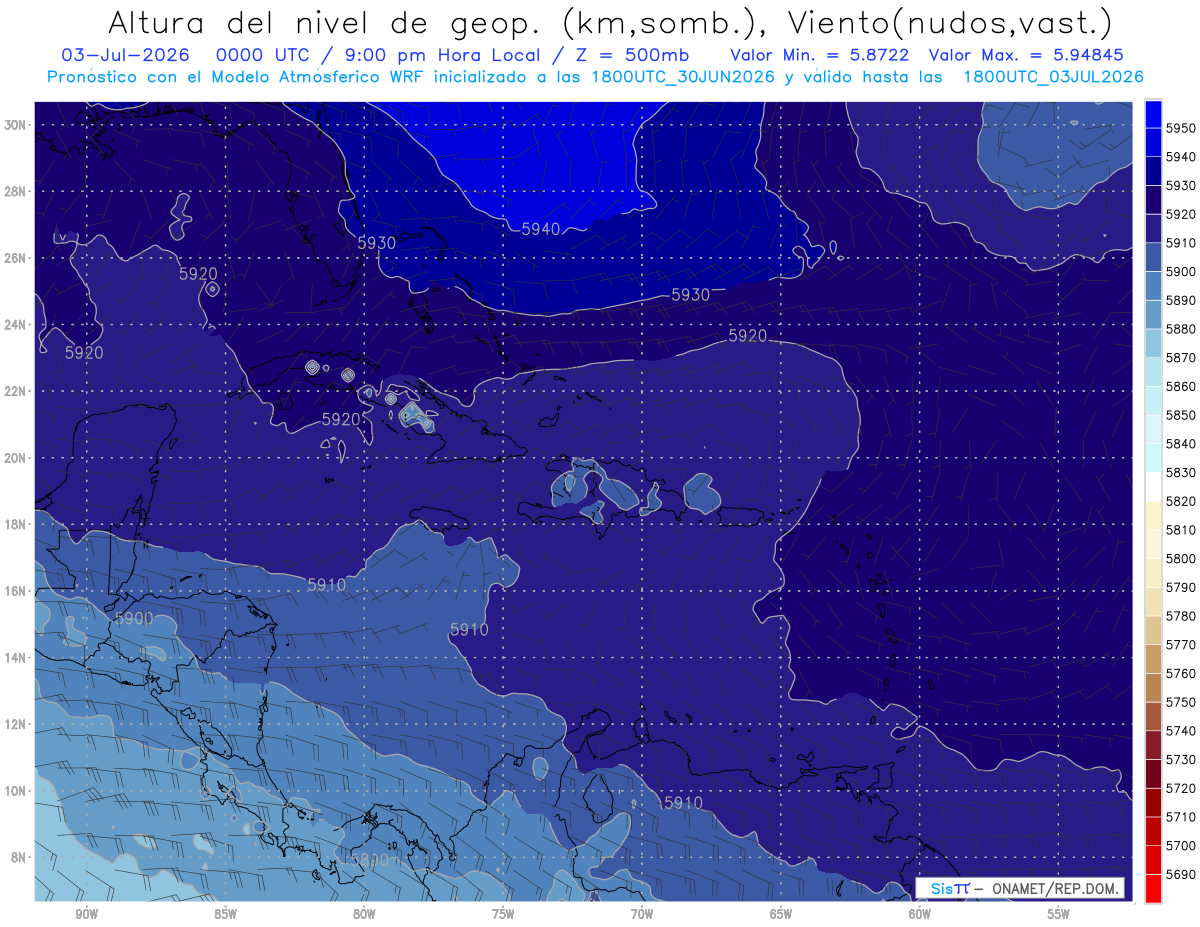
Task: Click the '5710' colorbar scale label
Action: coord(1181,817)
